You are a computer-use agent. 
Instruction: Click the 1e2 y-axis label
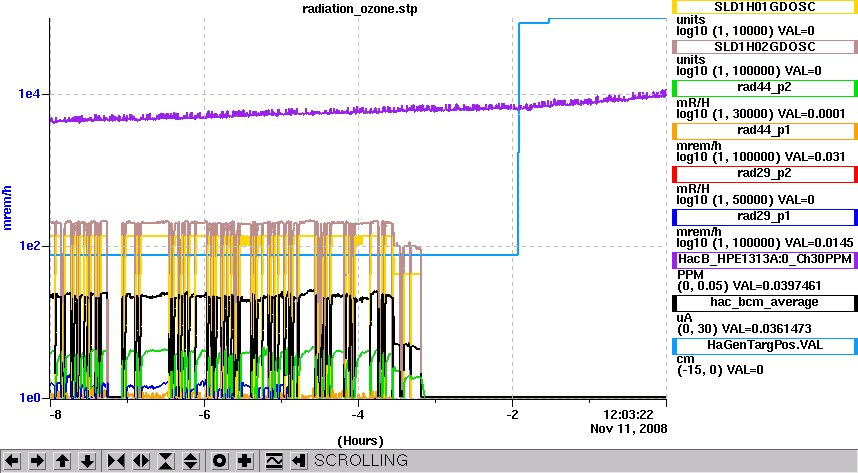tap(30, 246)
